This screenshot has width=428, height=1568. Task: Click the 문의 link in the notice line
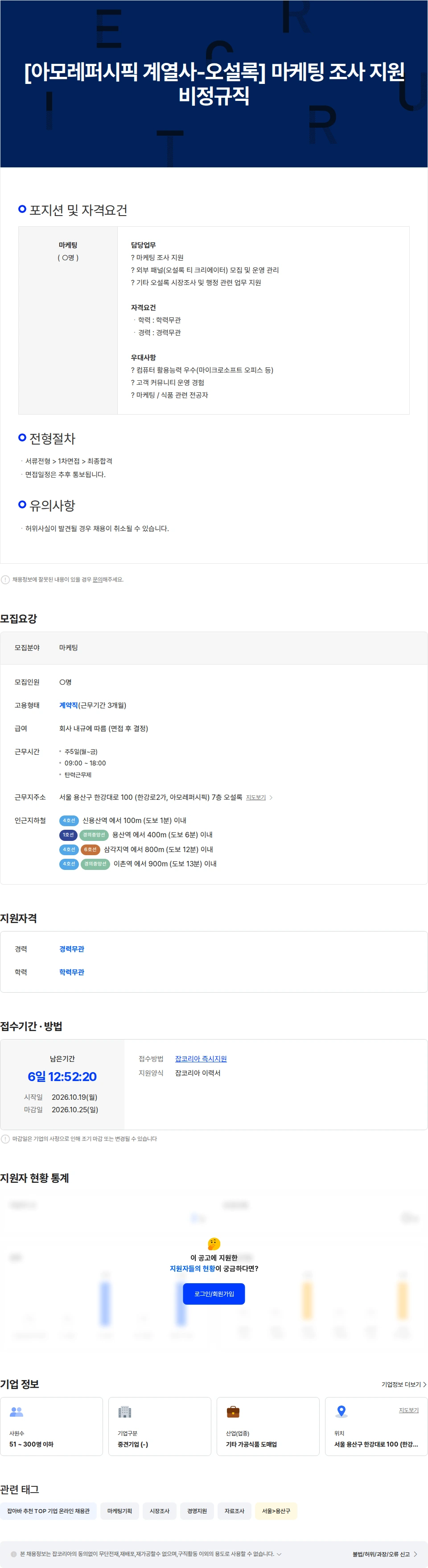point(97,579)
